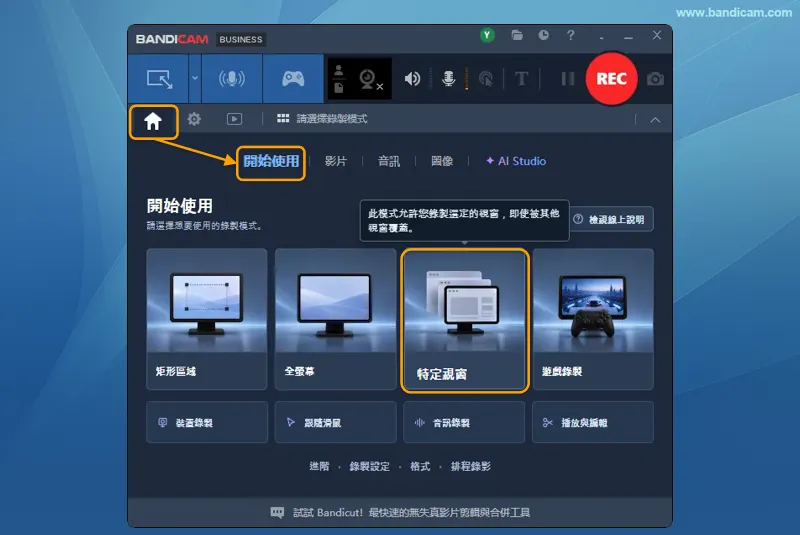
Task: Select the 特定視窗 recording mode card
Action: coord(464,321)
